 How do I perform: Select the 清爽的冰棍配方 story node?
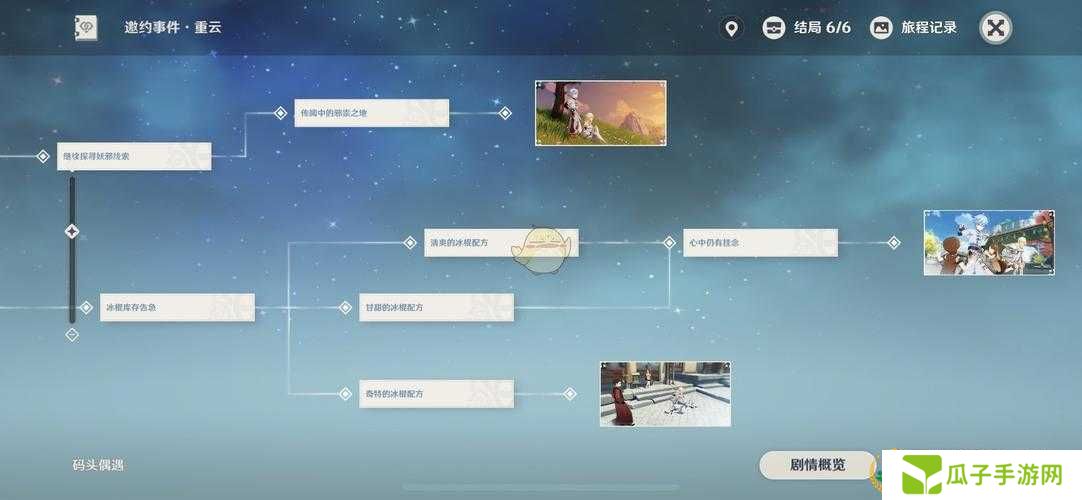[501, 243]
